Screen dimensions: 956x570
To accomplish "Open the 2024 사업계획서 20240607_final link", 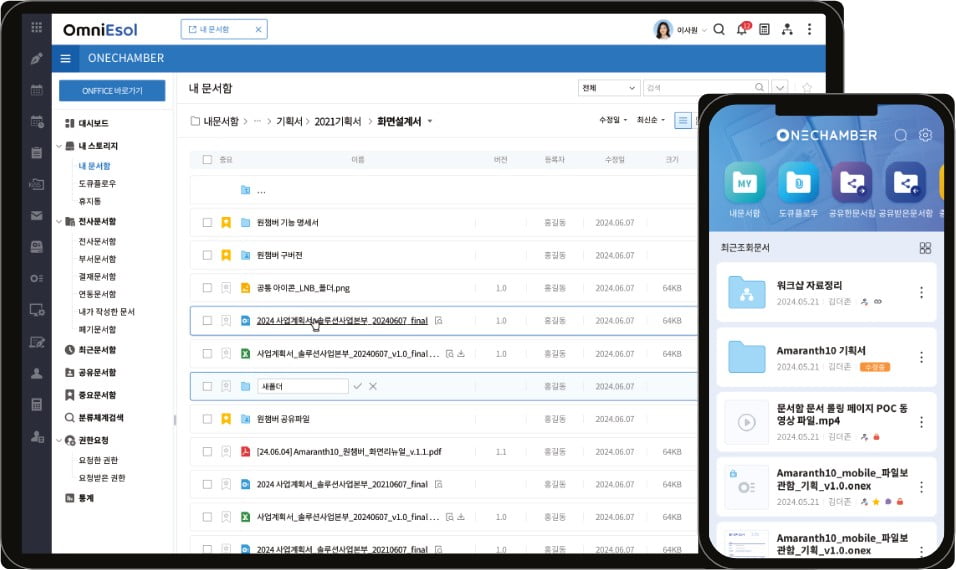I will 342,321.
